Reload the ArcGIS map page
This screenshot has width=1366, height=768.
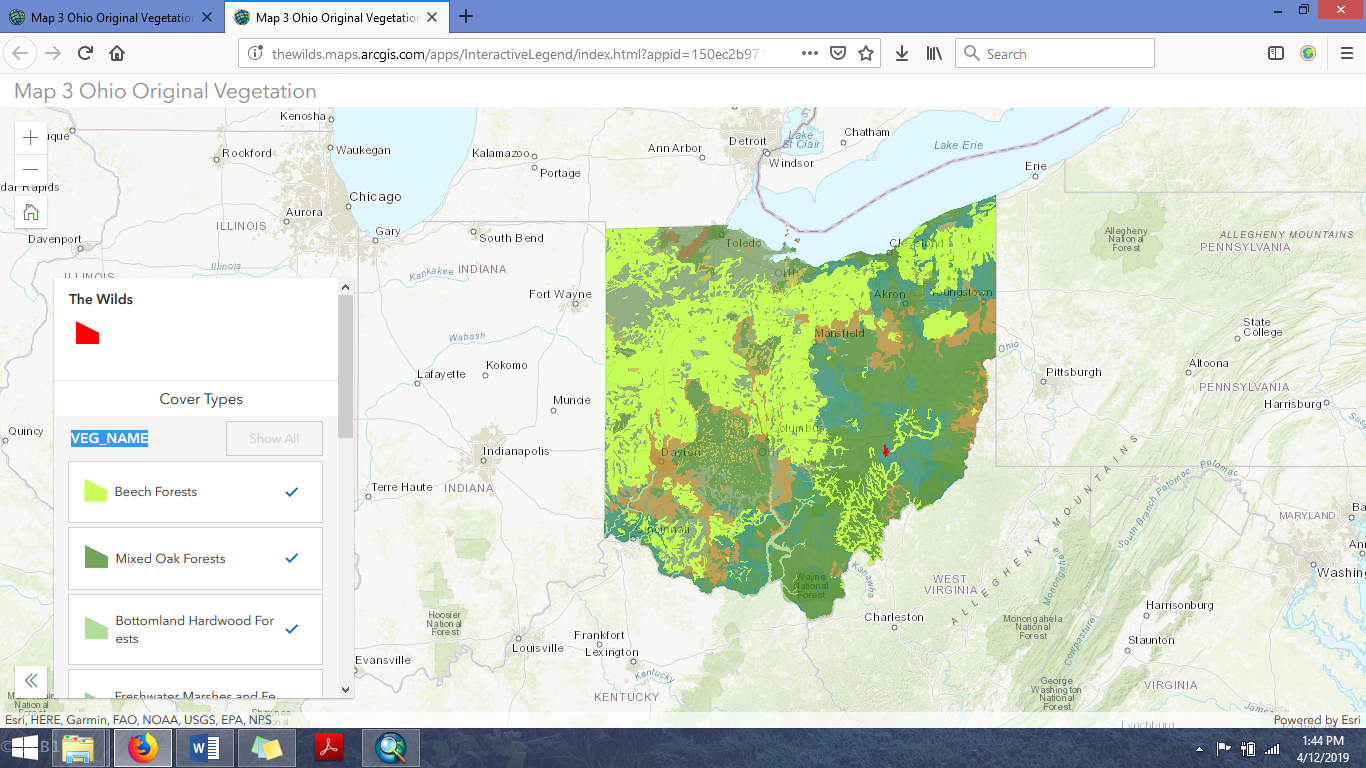[84, 54]
